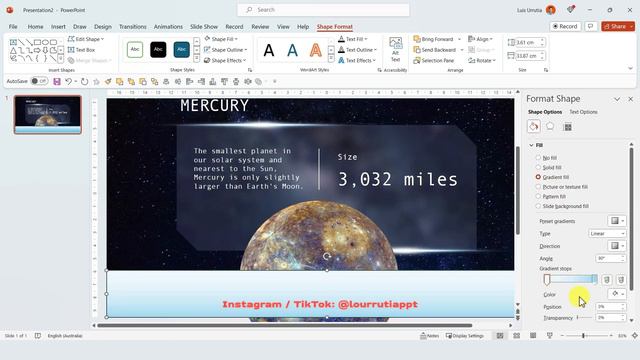
Task: Open the Alt Text accessibility button
Action: click(395, 49)
